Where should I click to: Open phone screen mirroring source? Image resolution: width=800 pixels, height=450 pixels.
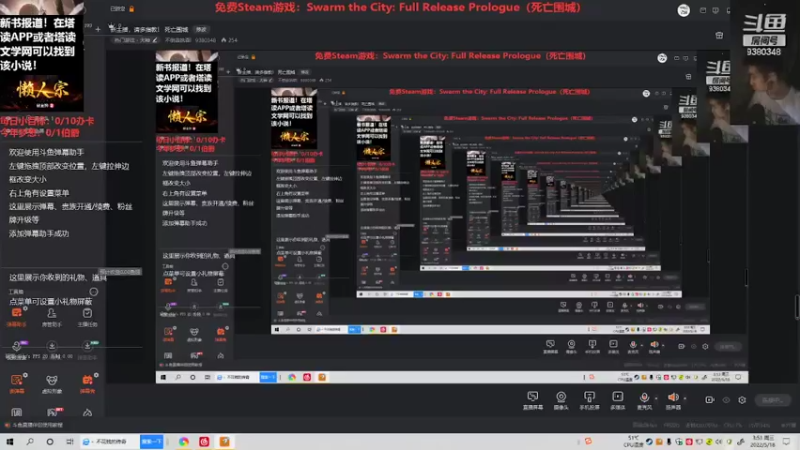tap(589, 400)
